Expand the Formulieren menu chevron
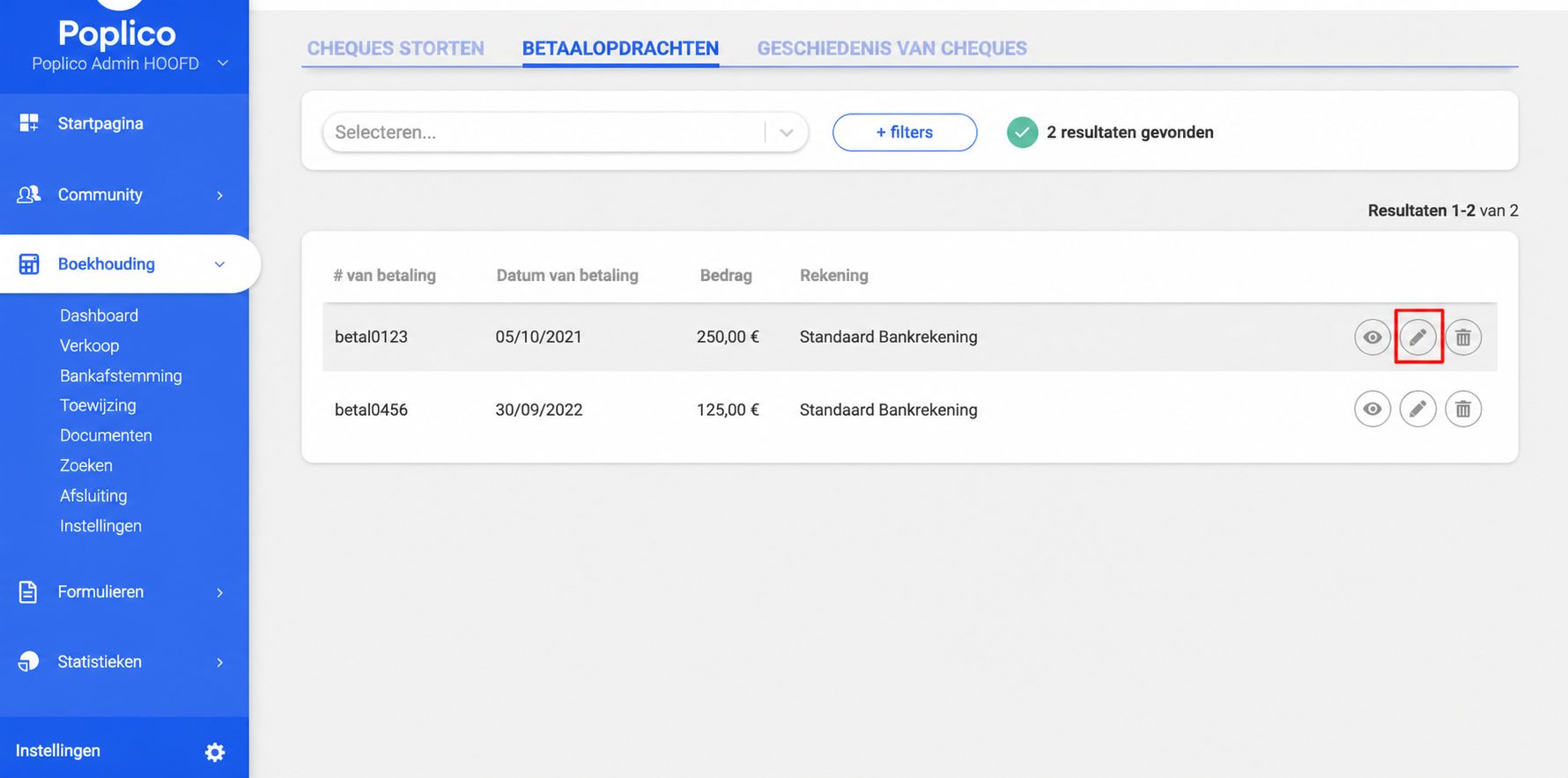 220,592
